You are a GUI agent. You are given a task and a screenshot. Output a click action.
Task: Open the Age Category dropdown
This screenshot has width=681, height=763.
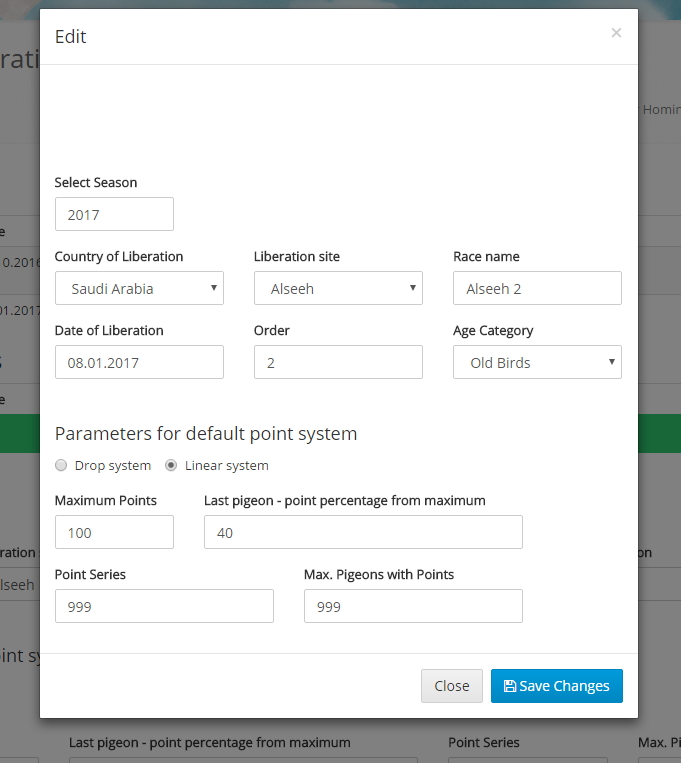[537, 362]
